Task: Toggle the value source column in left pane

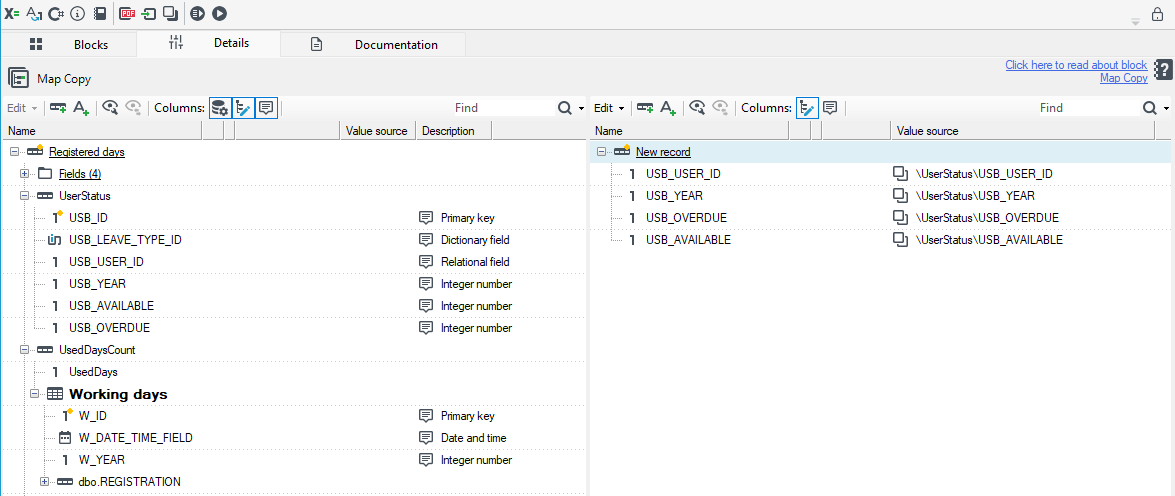Action: click(x=244, y=108)
